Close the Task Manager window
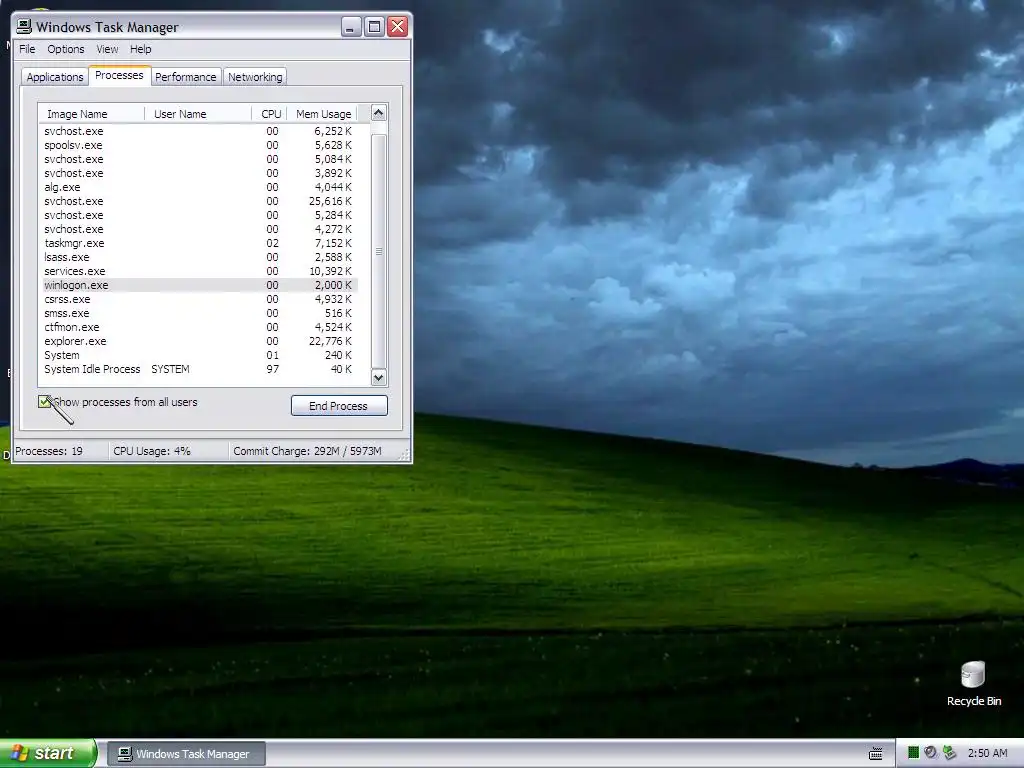The height and width of the screenshot is (768, 1024). coord(398,27)
